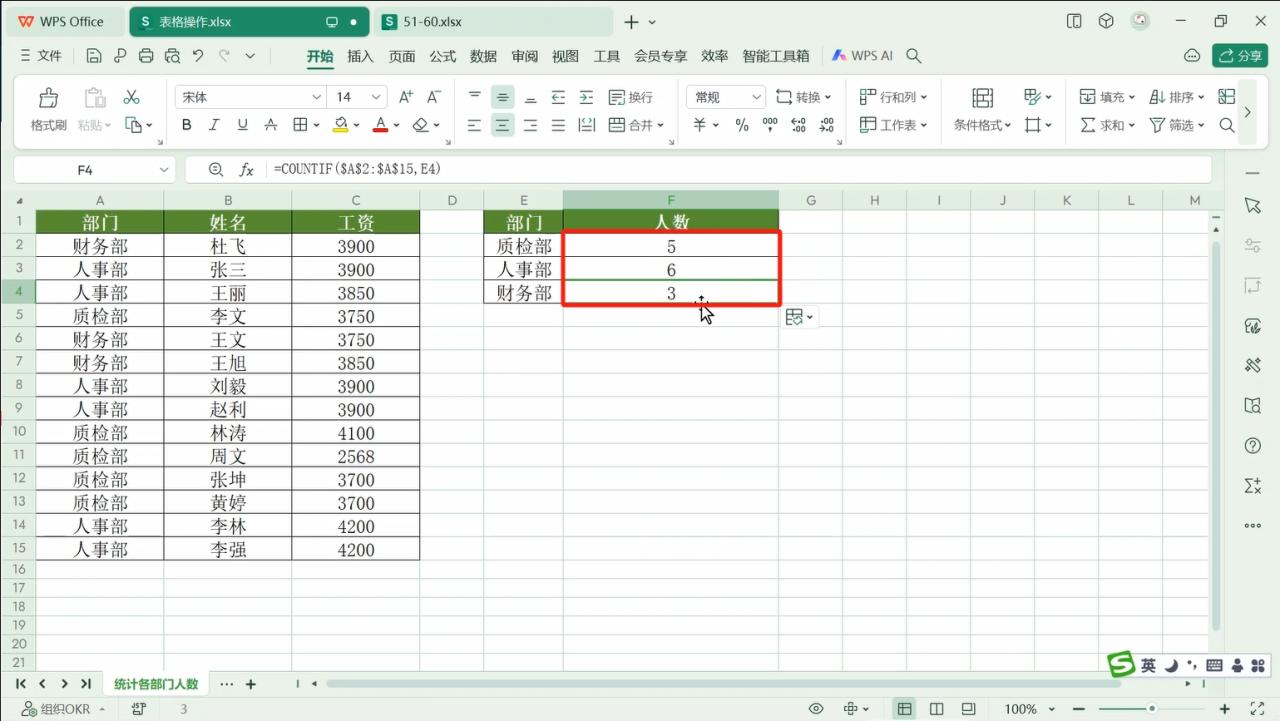
Task: Click the 填充 Fill button
Action: pyautogui.click(x=1107, y=97)
